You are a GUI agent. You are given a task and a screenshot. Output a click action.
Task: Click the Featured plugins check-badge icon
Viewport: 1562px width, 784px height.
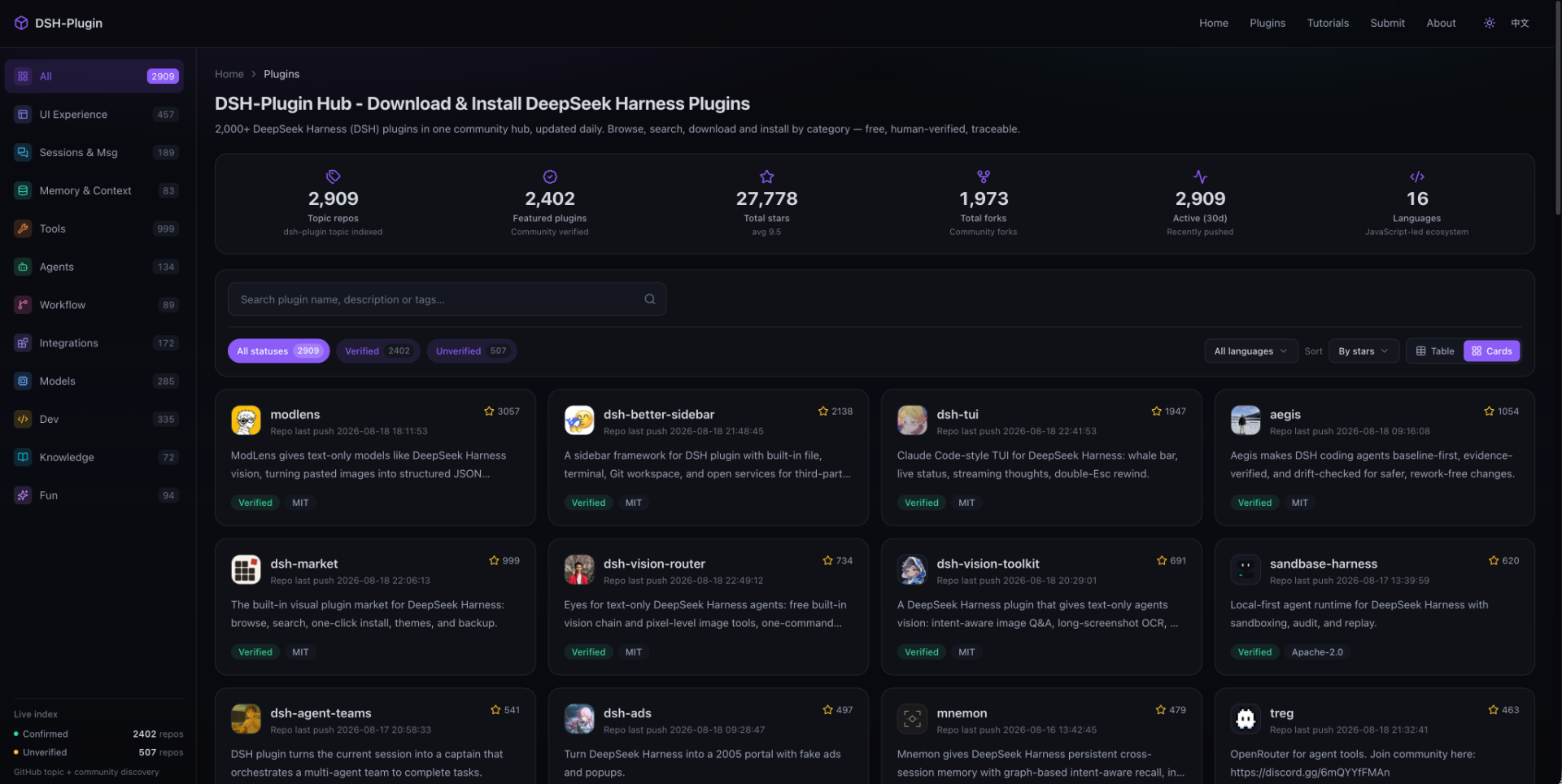[x=550, y=176]
